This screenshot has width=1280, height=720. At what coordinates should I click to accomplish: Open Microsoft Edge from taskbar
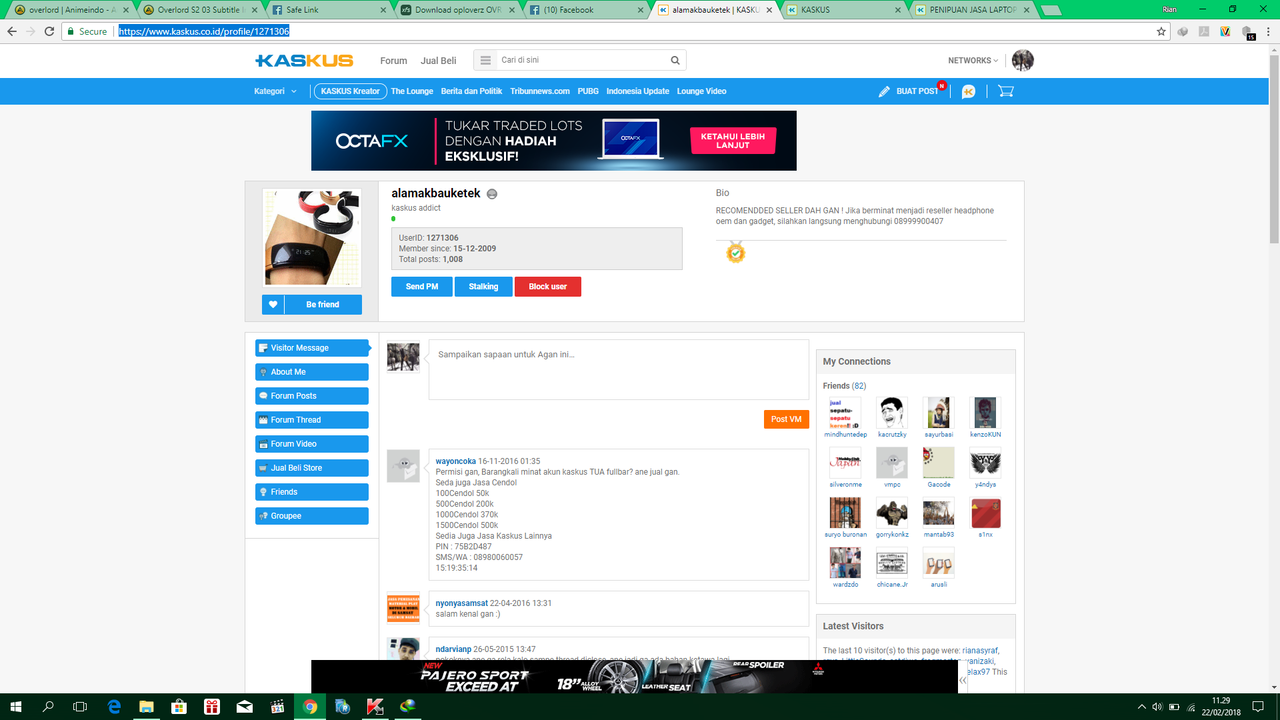click(114, 706)
